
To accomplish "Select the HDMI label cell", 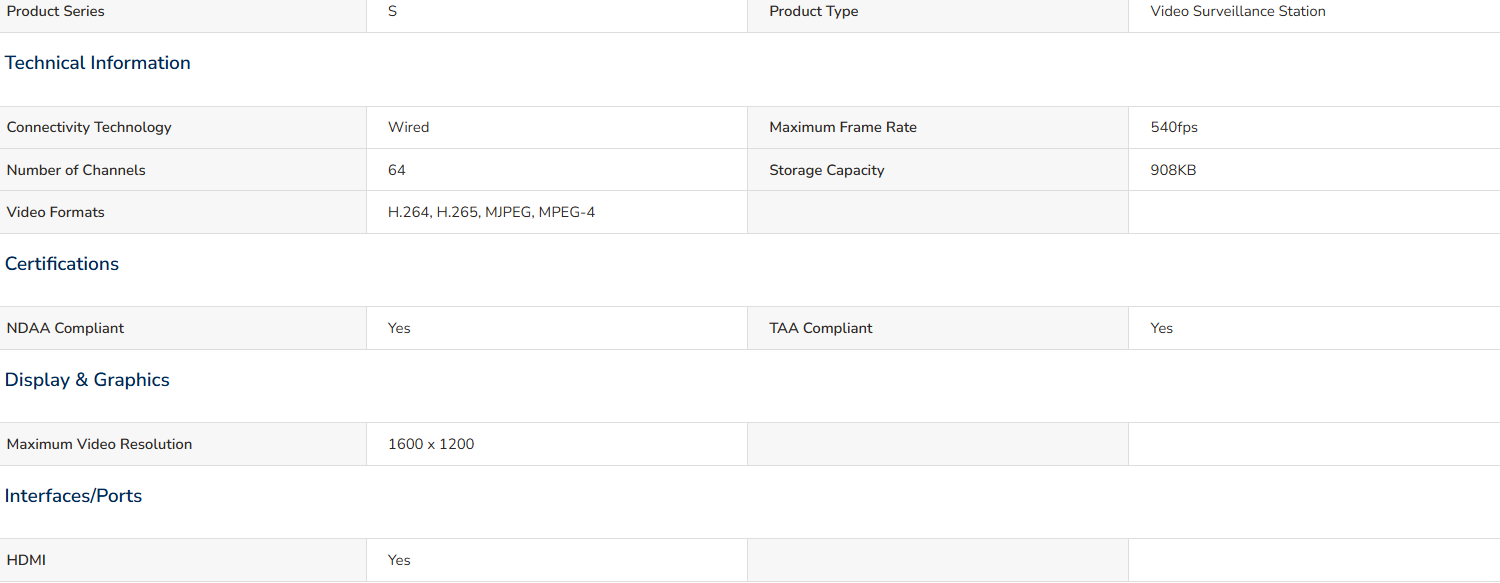I will [x=183, y=560].
